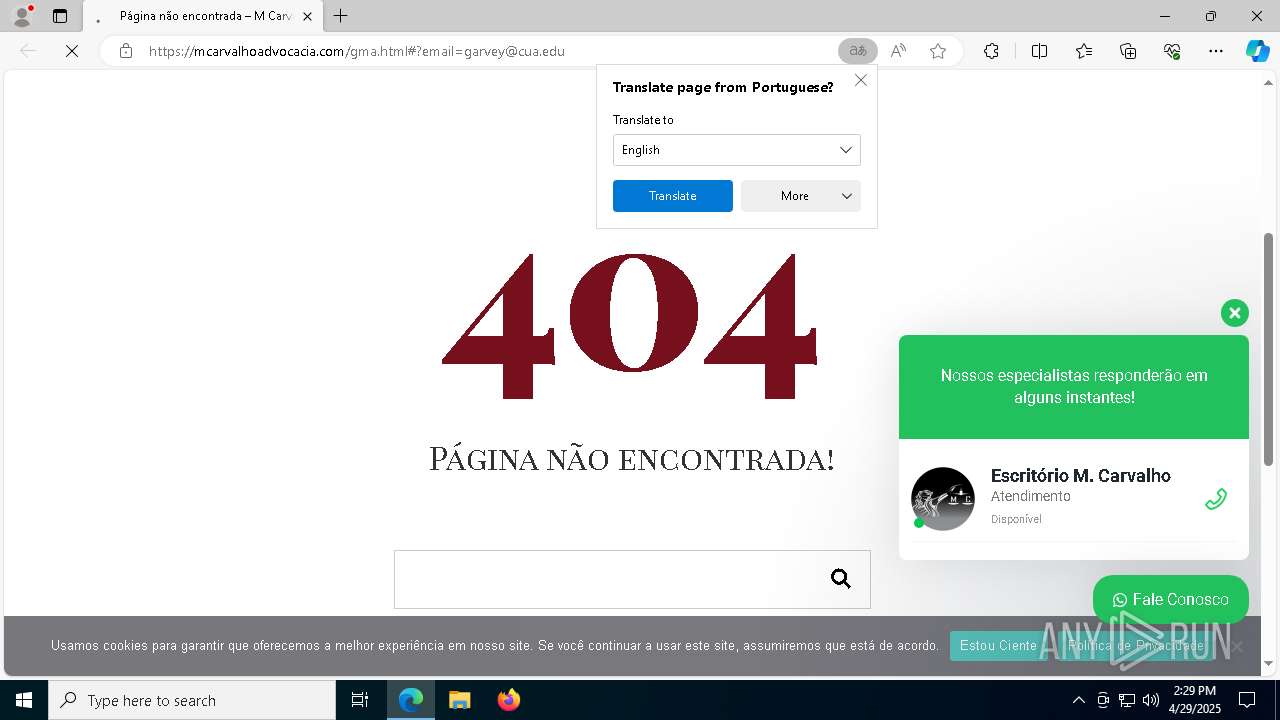
Task: Click the scroll-down arrow of scrollbar
Action: click(x=1269, y=663)
